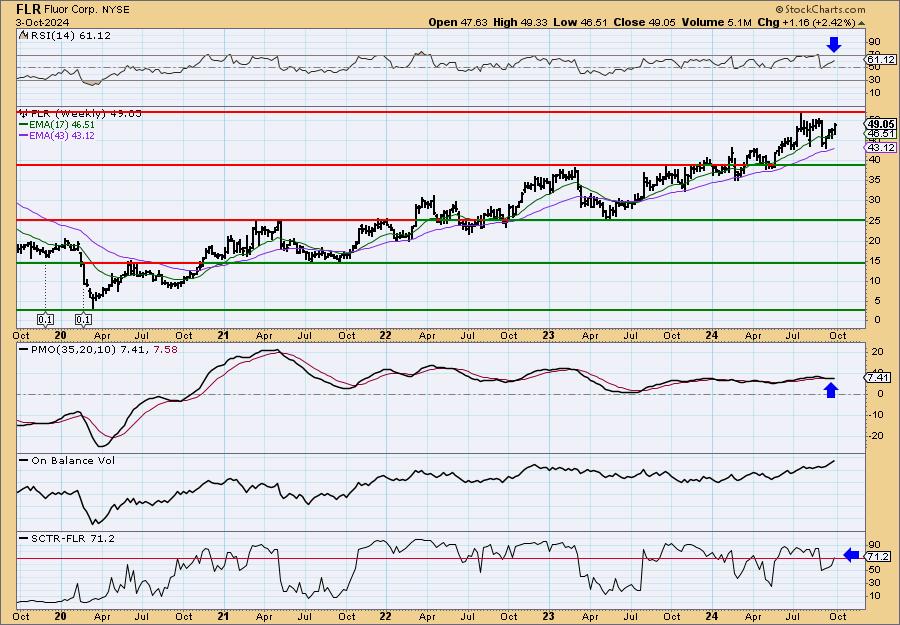This screenshot has height=625, width=900.
Task: Click the 'On Balance Vol' indicator label
Action: point(73,460)
